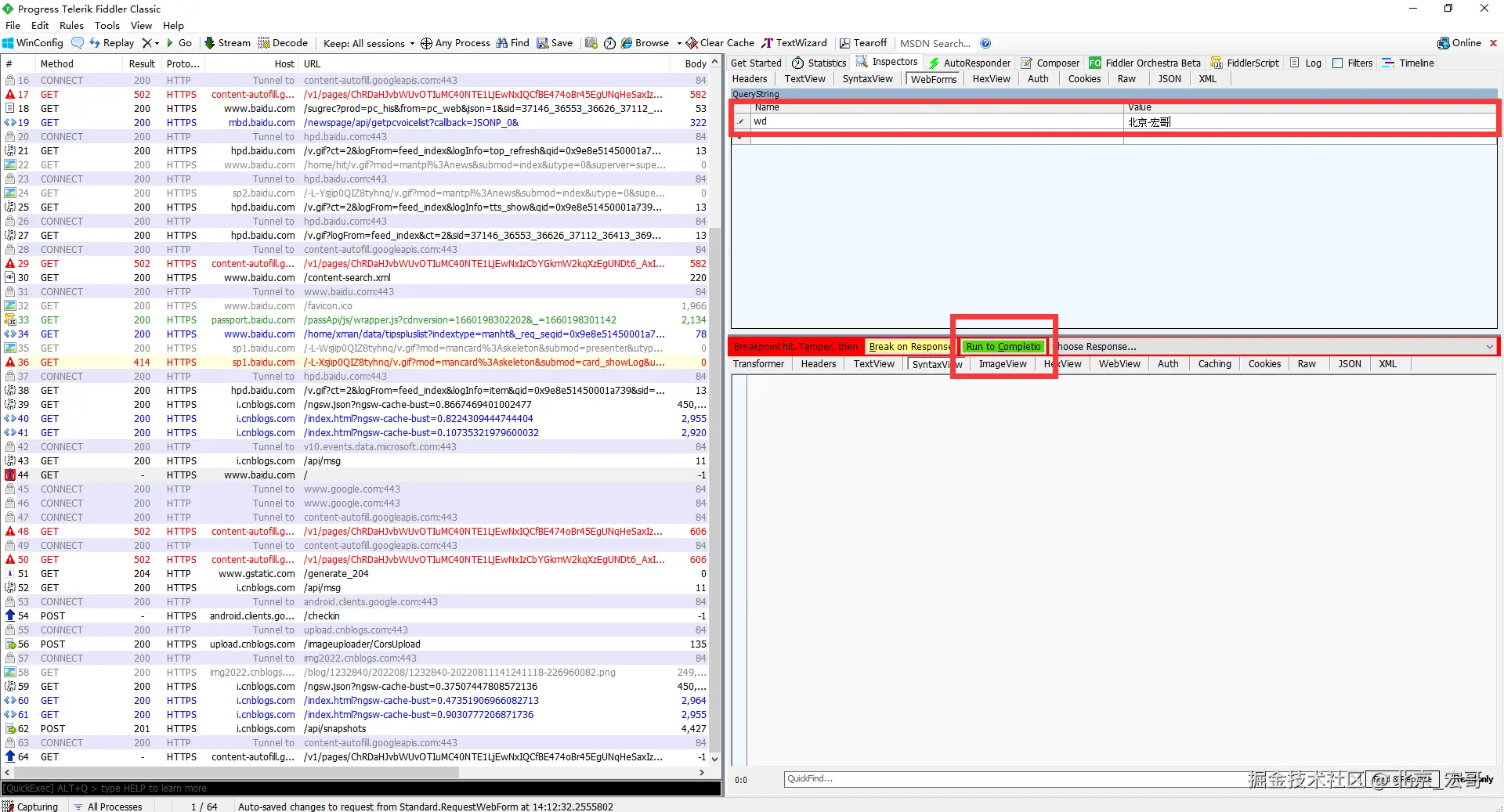Select session 44 GET www.baidu.com
Image resolution: width=1504 pixels, height=812 pixels.
click(x=356, y=475)
